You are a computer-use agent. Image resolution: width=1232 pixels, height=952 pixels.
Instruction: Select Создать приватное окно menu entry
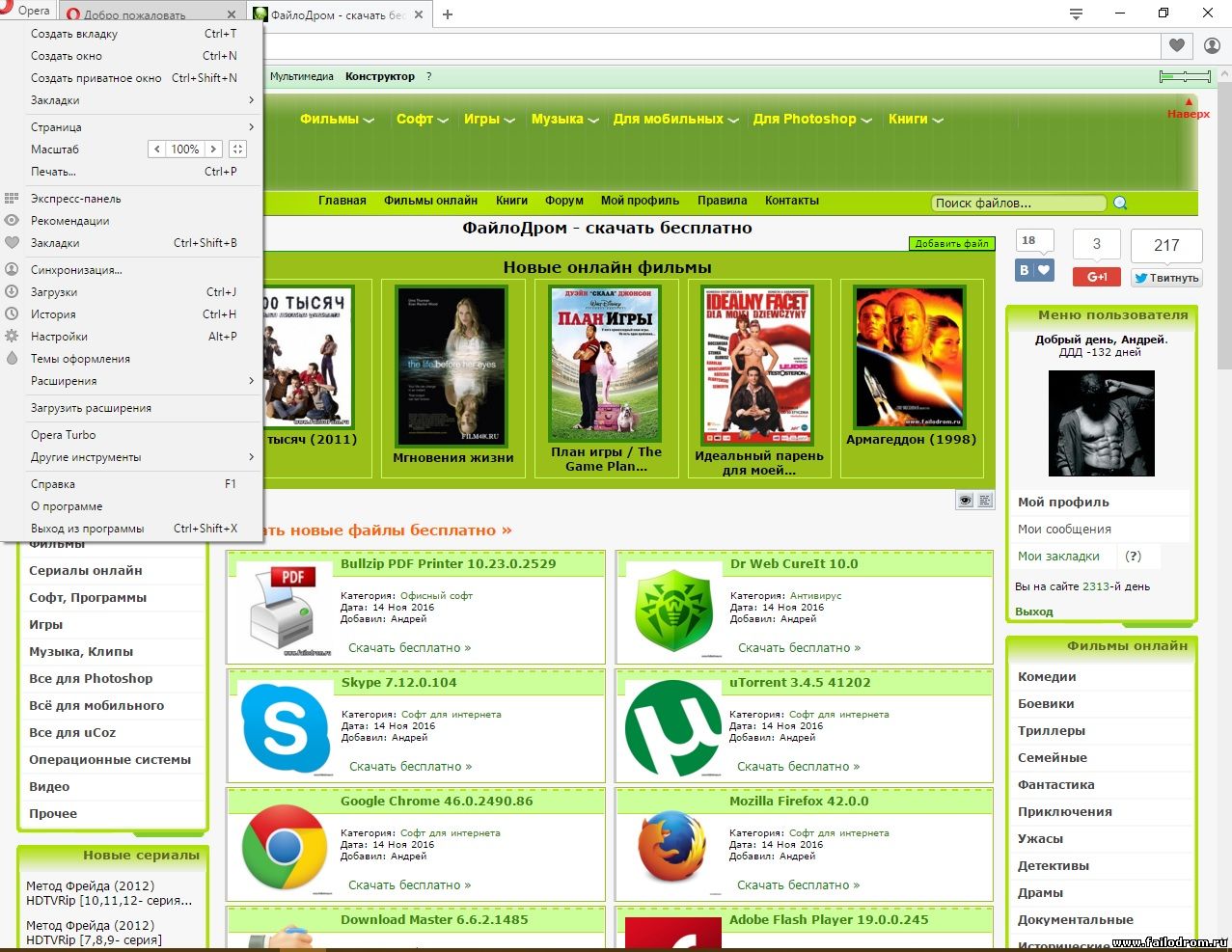click(x=132, y=78)
